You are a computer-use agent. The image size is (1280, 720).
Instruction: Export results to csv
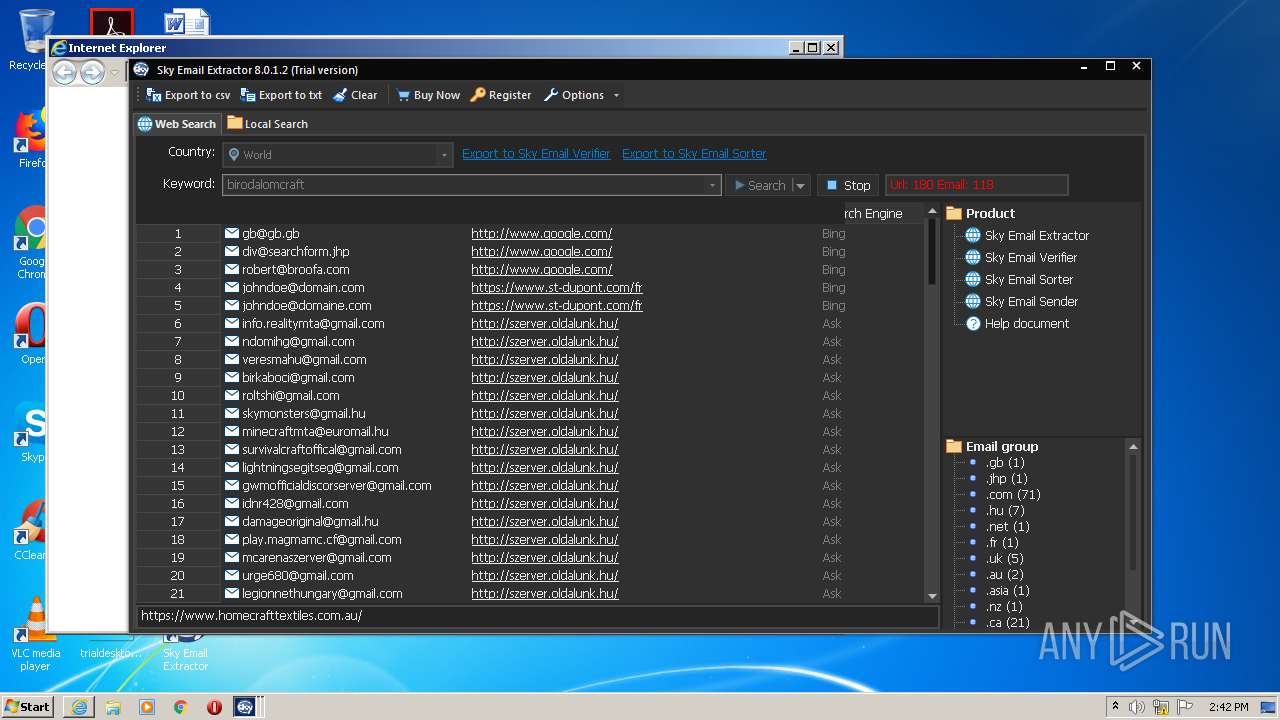click(188, 95)
